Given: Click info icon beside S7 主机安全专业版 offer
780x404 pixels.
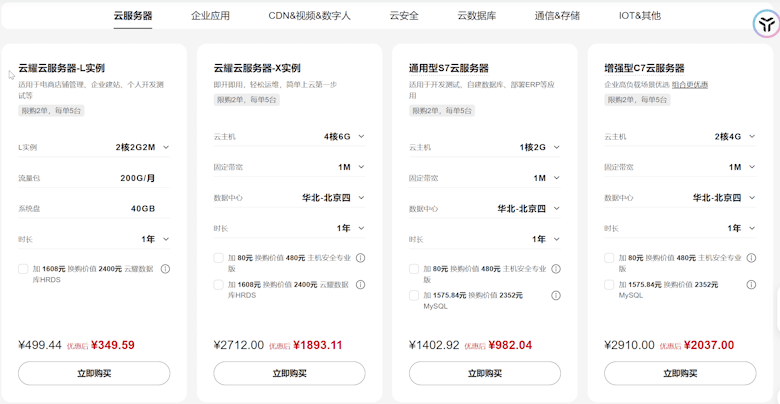Looking at the screenshot, I should [556, 269].
